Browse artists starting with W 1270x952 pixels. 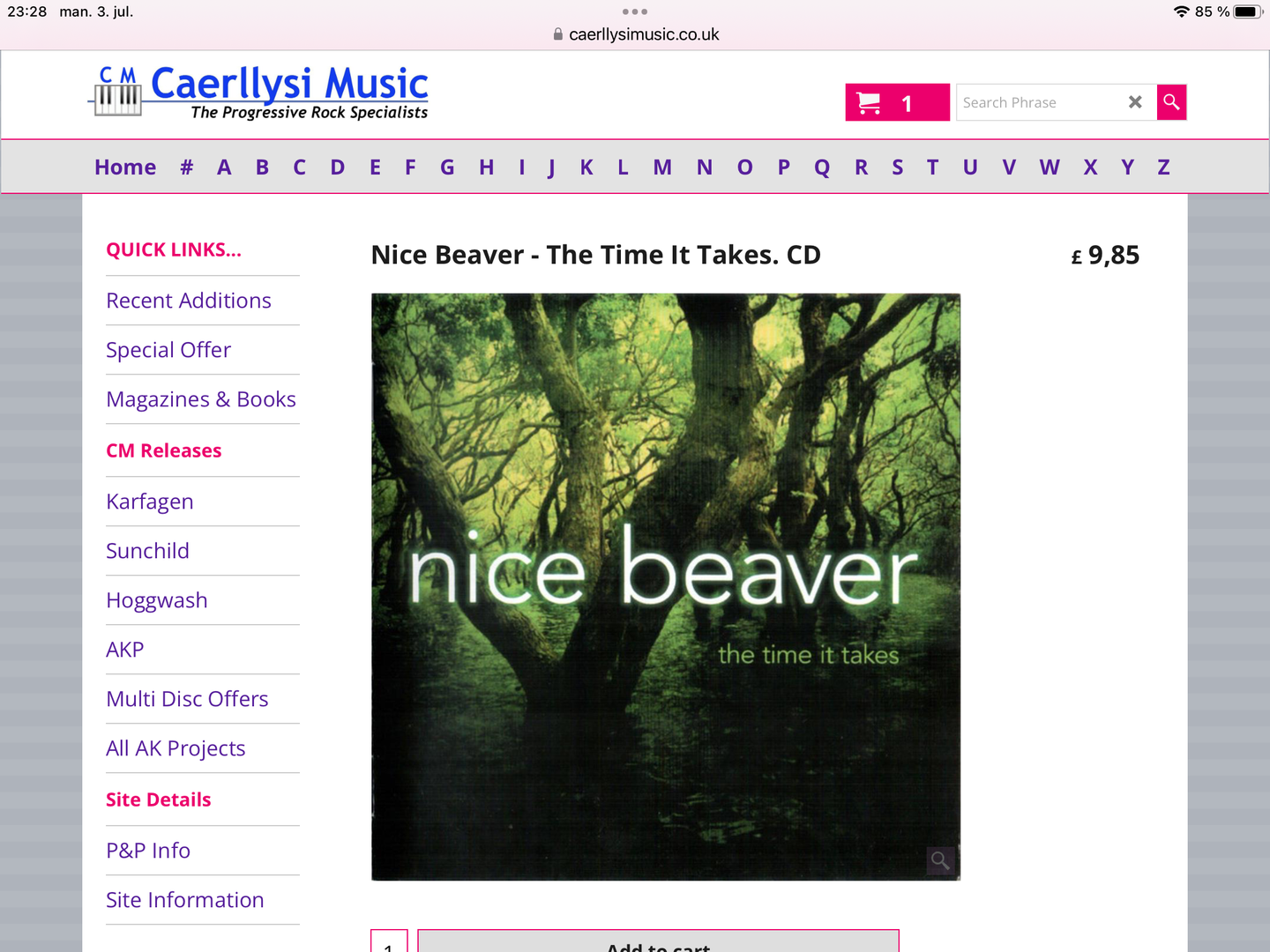(1050, 167)
